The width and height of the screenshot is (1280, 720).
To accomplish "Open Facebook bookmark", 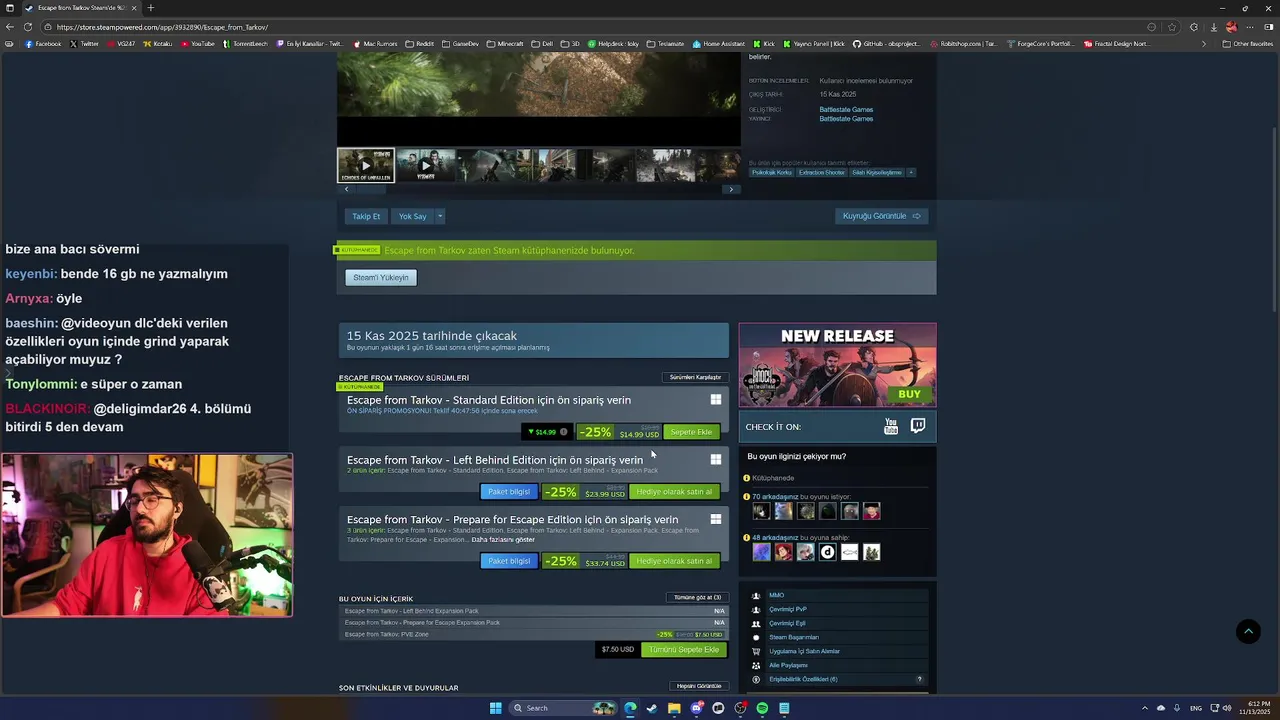I will click(43, 44).
